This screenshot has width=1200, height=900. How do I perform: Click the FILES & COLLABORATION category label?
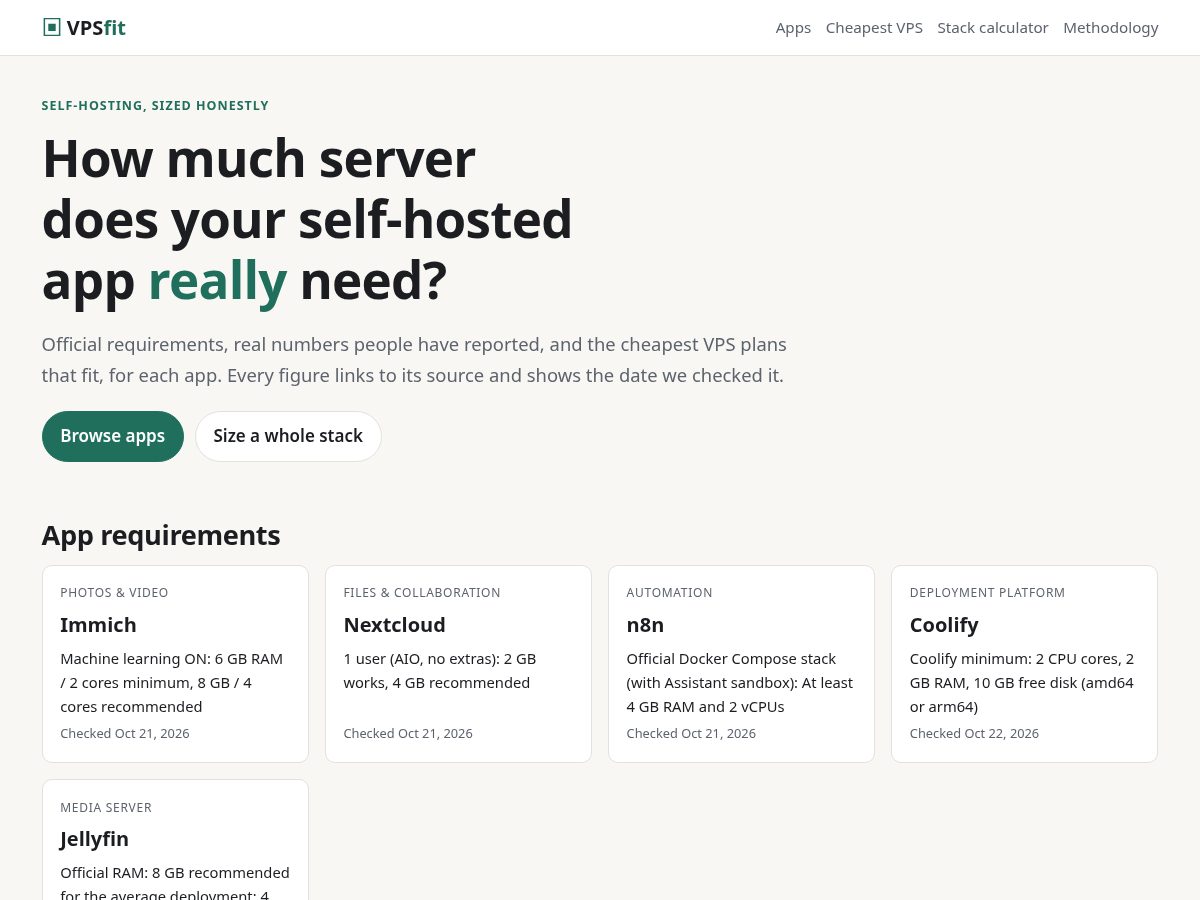point(422,593)
